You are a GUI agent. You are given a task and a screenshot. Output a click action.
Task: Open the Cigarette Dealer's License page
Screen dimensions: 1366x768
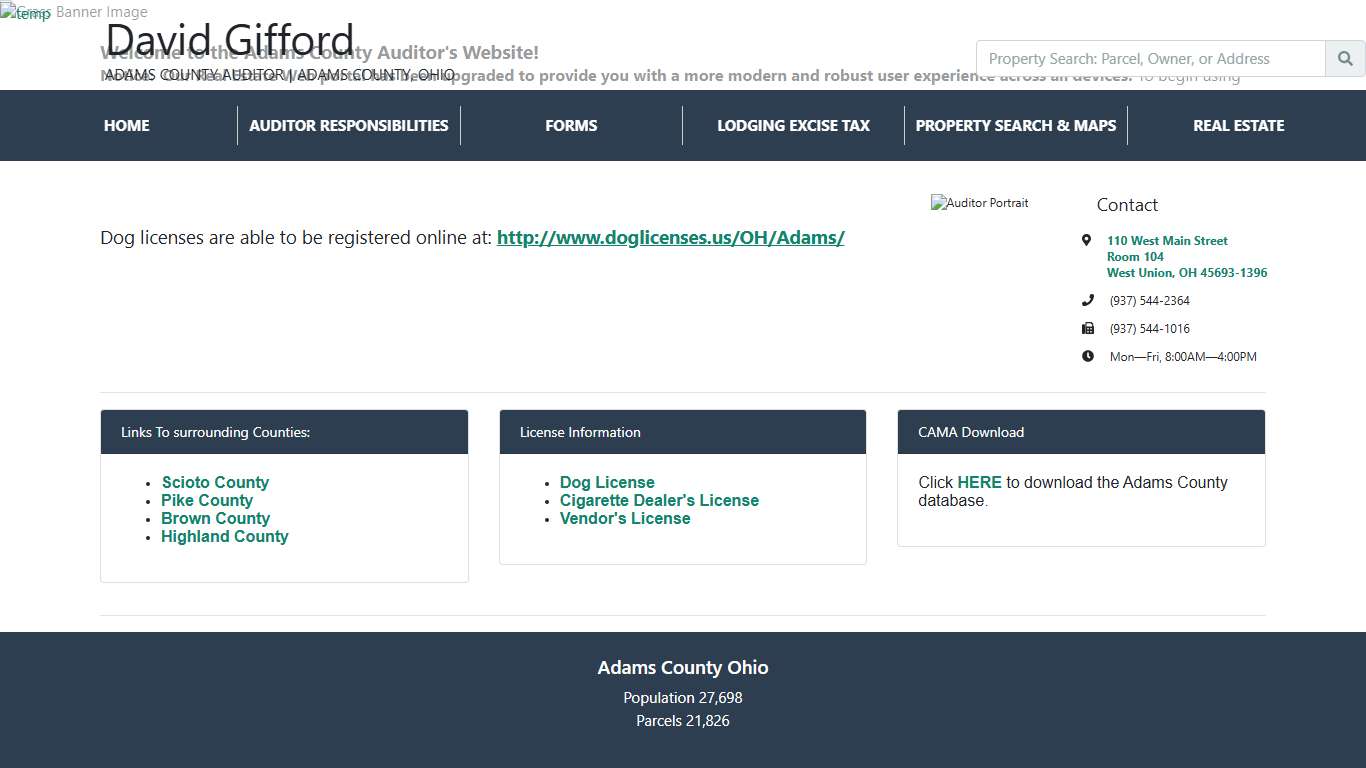[x=659, y=500]
